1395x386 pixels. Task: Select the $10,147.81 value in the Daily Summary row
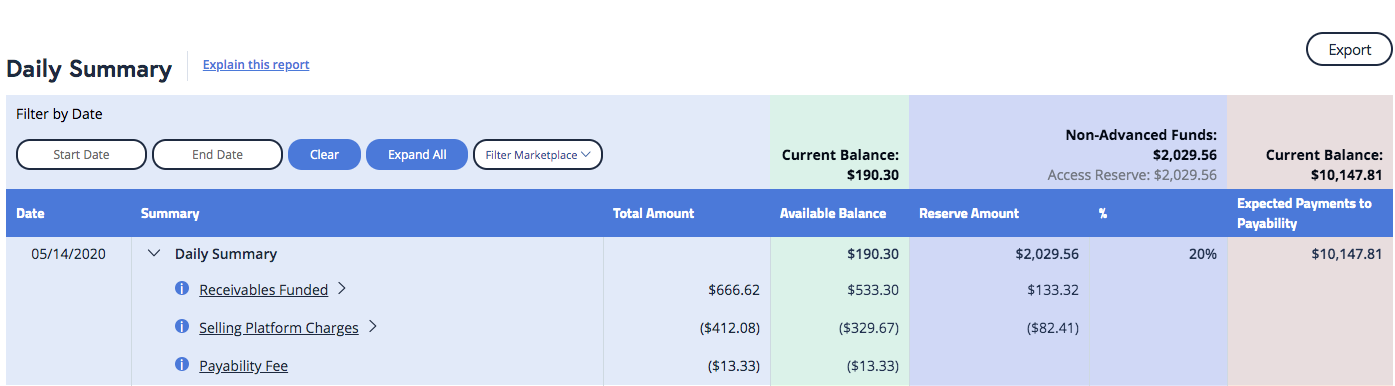point(1347,254)
